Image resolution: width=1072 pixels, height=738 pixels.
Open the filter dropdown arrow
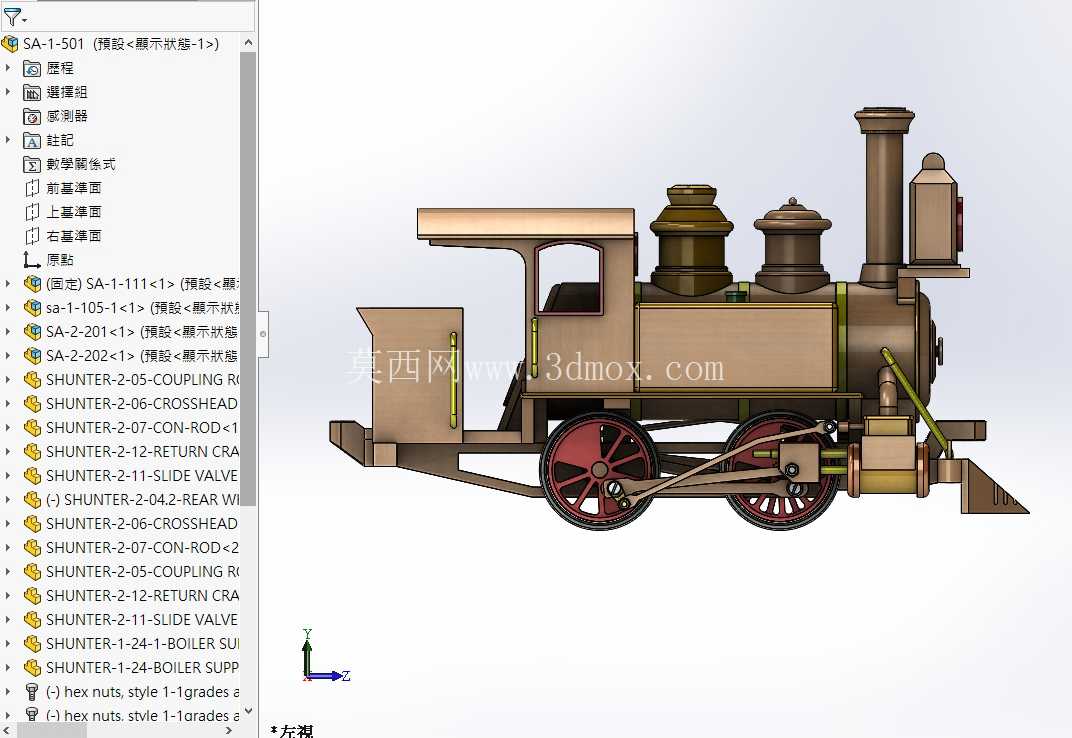tap(25, 20)
